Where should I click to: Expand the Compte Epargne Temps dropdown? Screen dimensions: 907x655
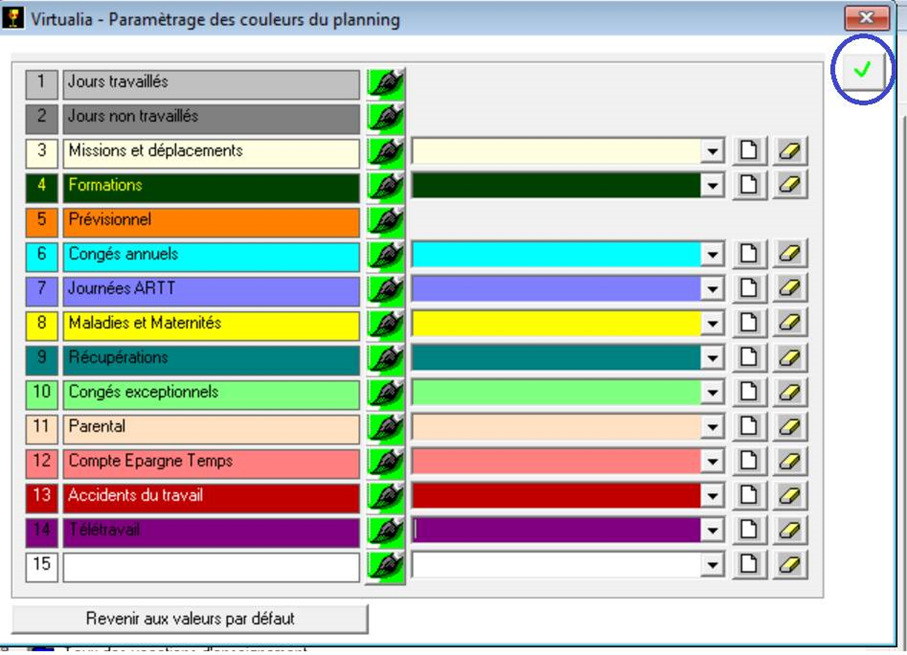coord(712,462)
